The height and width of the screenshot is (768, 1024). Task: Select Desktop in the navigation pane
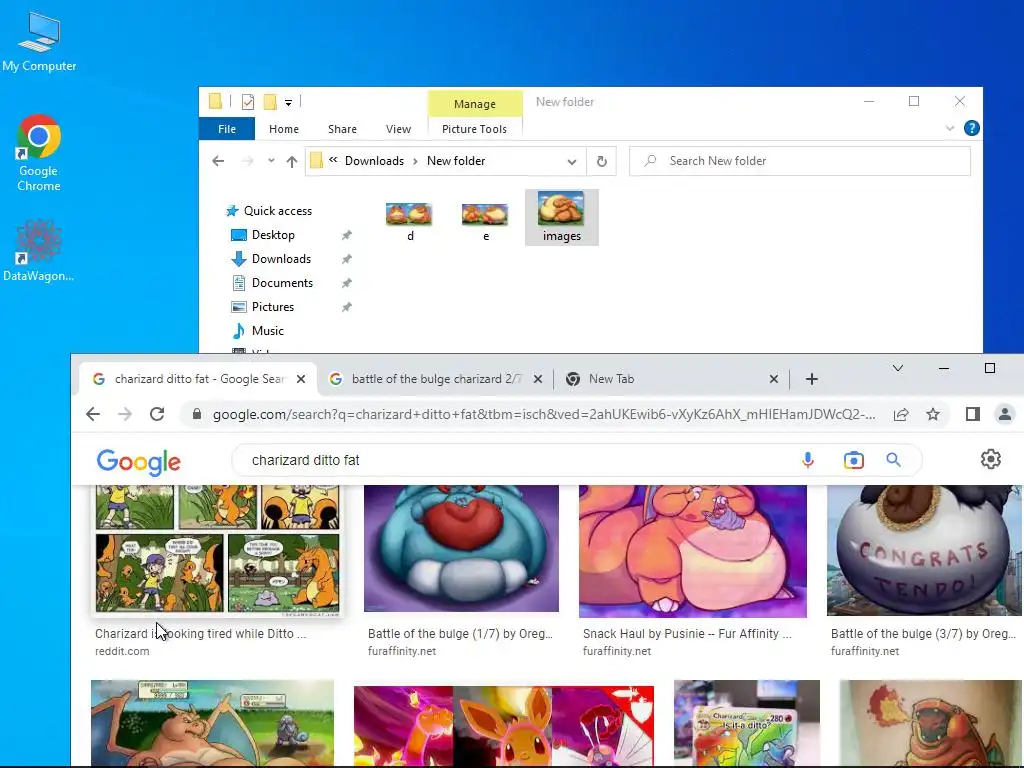(x=263, y=234)
